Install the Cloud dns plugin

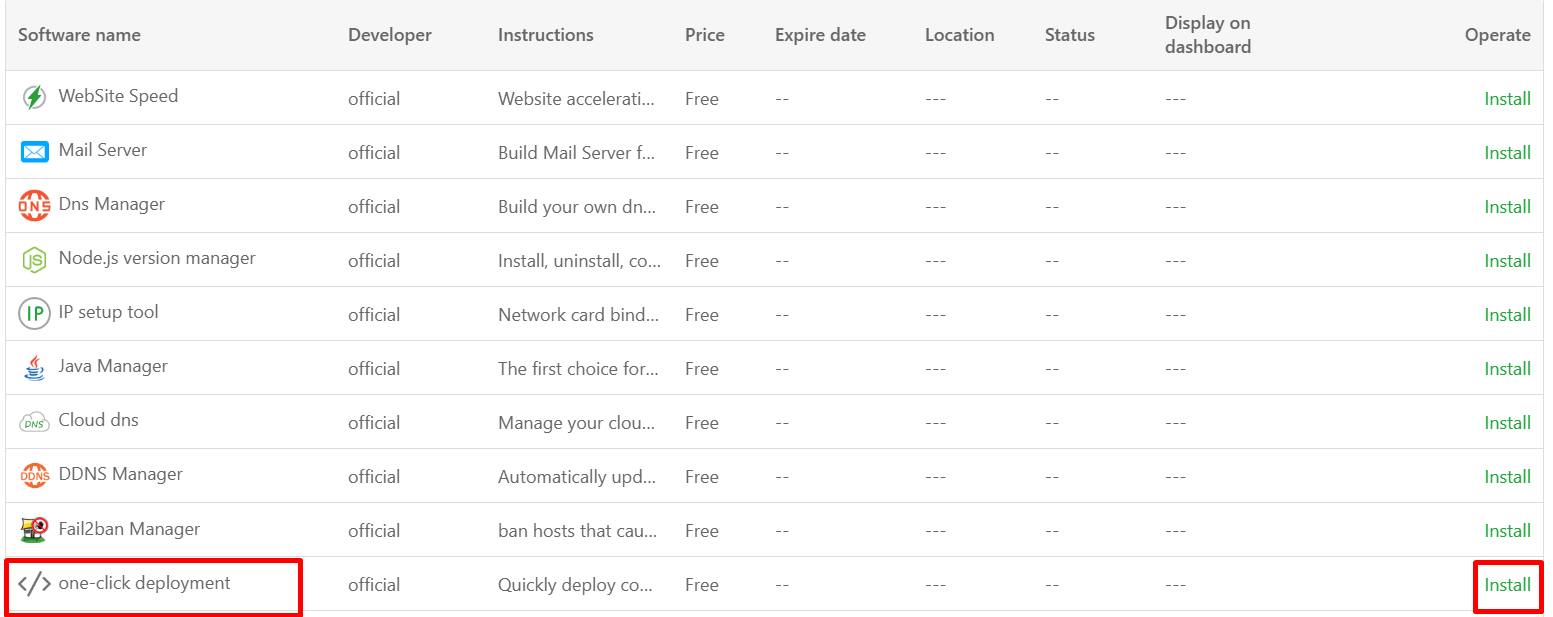tap(1507, 423)
